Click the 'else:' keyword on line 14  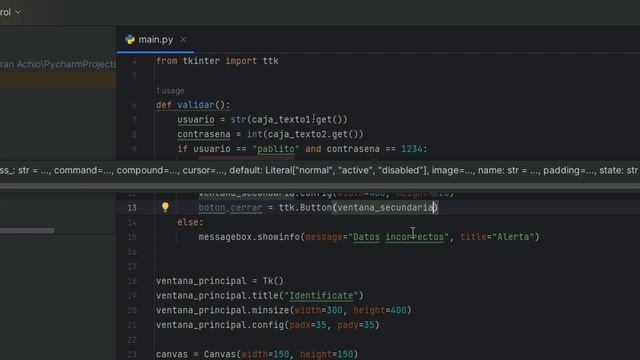point(190,222)
